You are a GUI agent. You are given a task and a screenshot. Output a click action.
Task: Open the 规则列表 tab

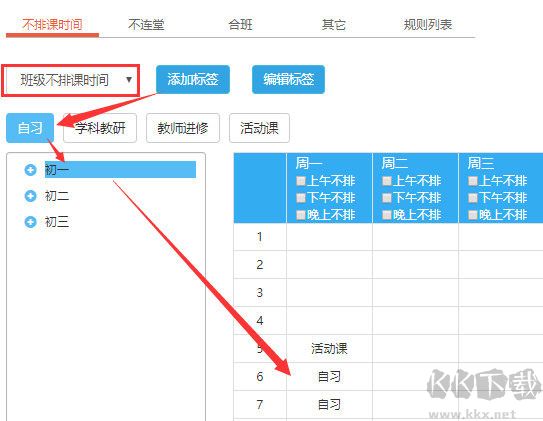click(x=428, y=25)
